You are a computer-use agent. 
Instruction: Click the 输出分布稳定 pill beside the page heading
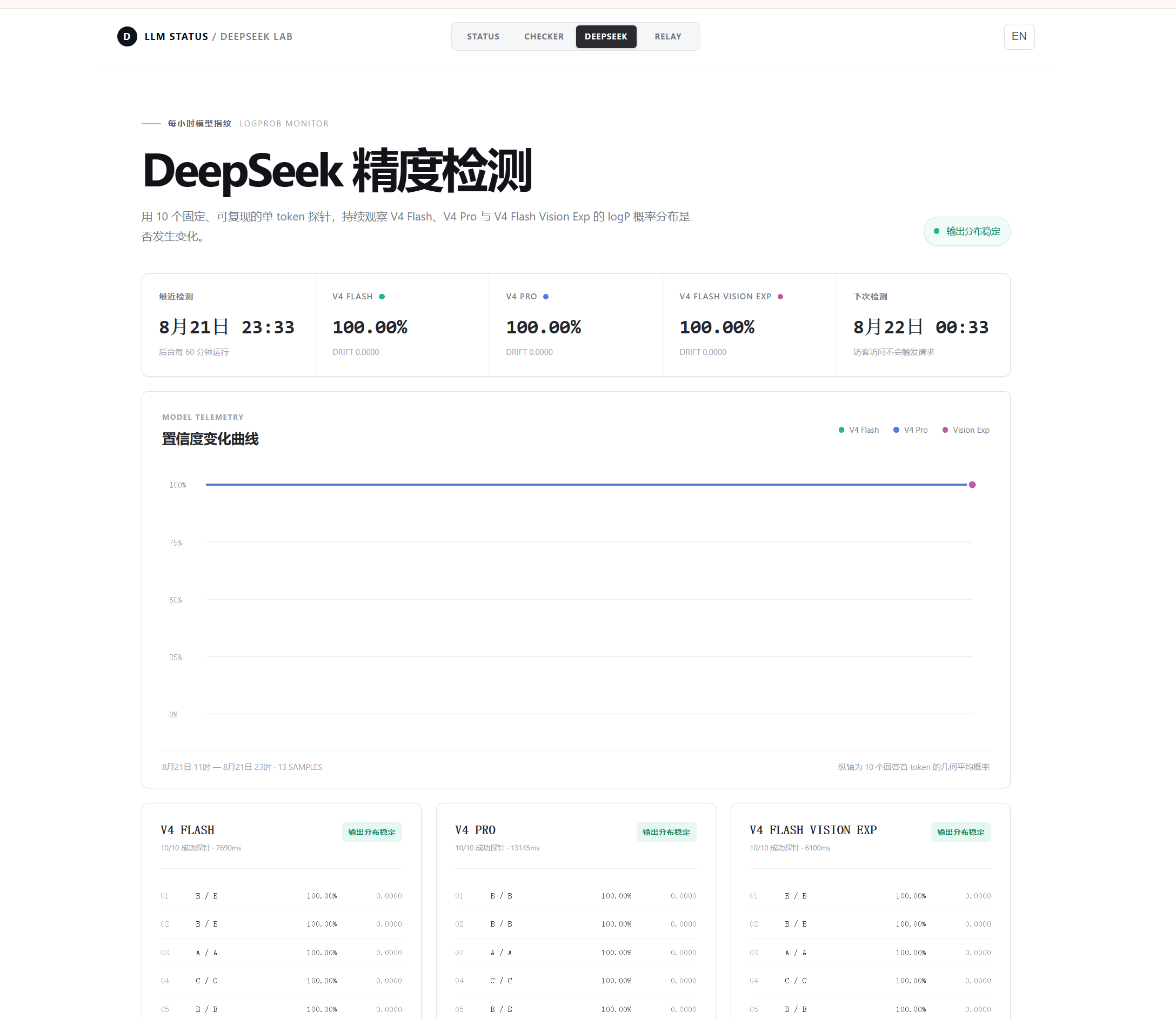[967, 231]
